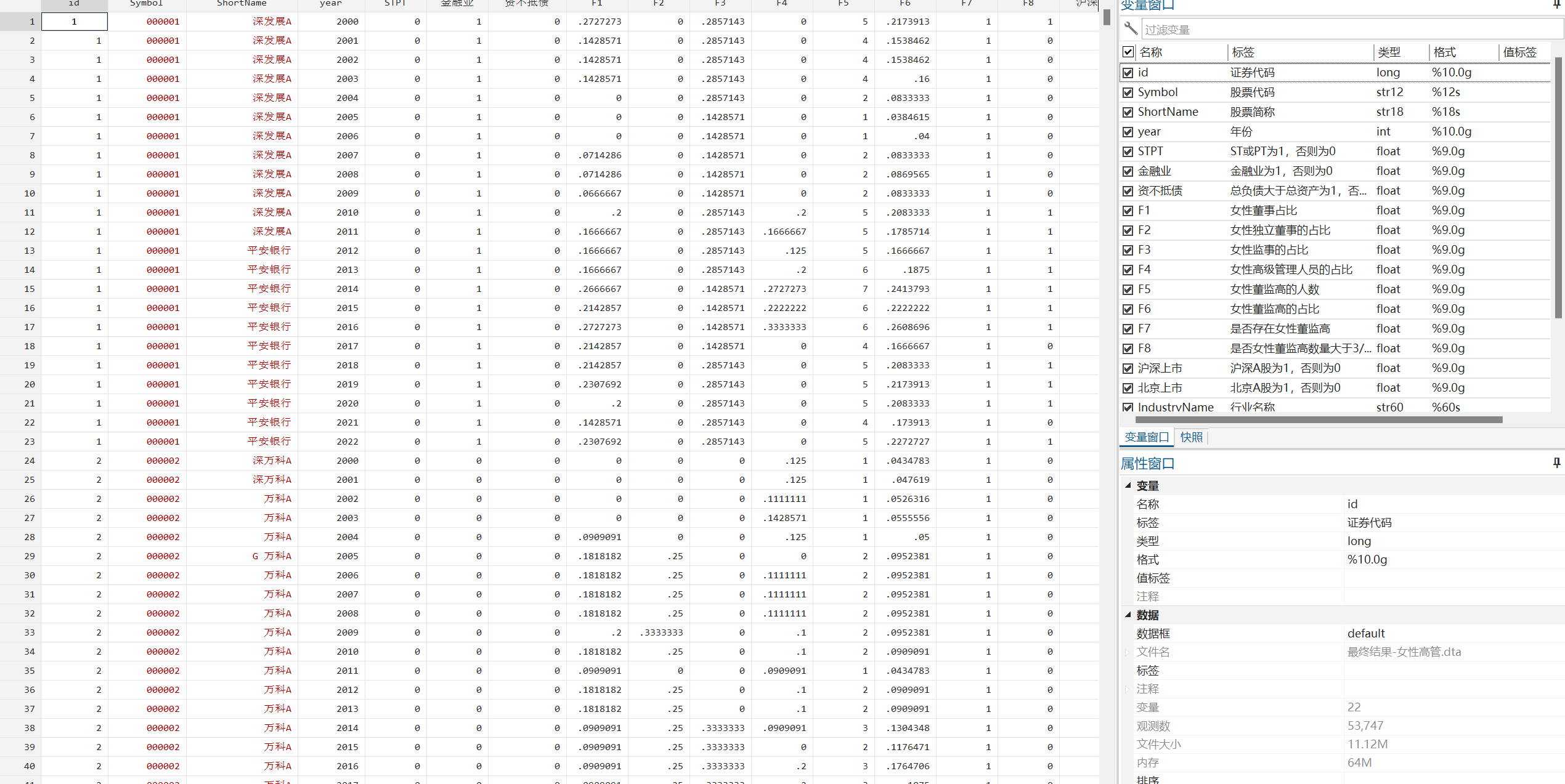
Task: Click the wrench icon beside variable filter
Action: (1131, 28)
